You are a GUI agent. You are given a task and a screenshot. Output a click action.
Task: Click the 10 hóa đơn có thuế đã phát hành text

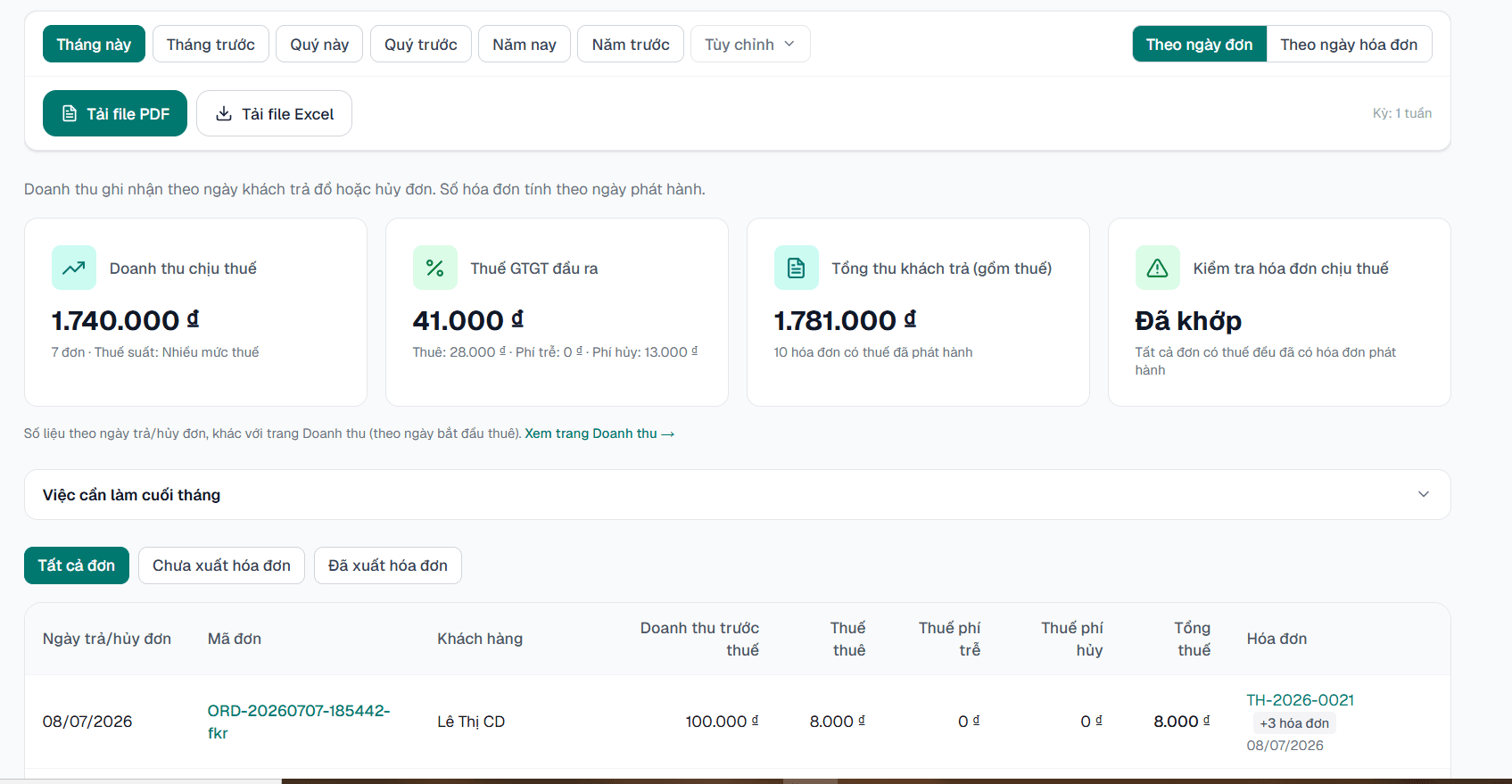(x=873, y=352)
